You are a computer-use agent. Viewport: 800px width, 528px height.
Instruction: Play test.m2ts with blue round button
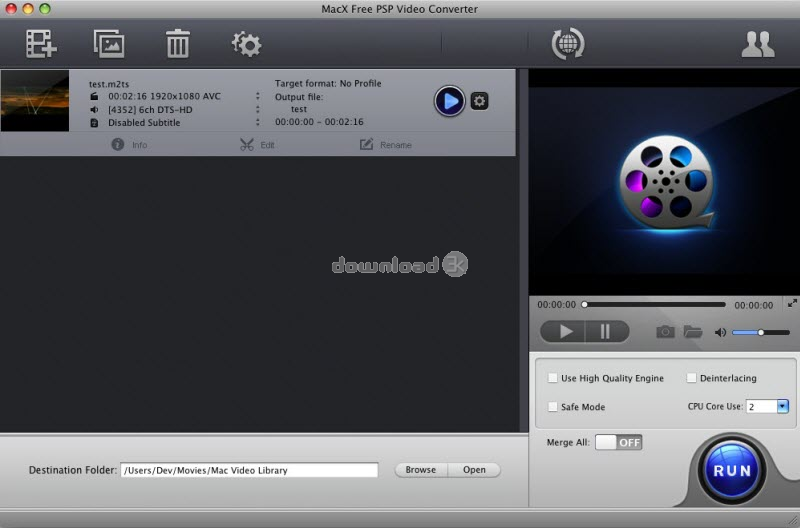449,101
